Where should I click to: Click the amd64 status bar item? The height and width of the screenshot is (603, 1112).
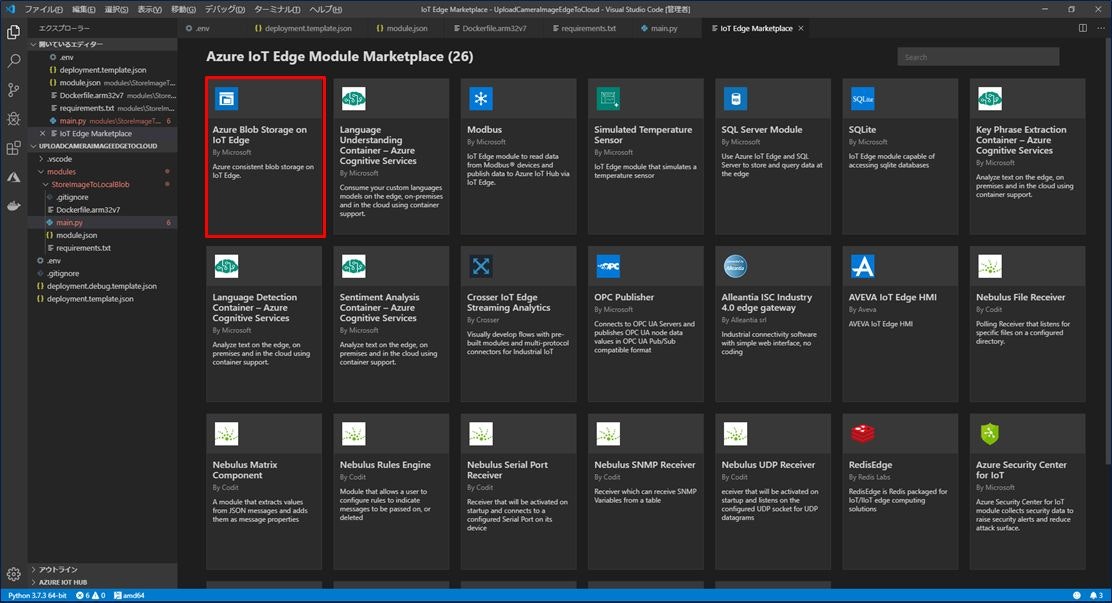pos(127,595)
